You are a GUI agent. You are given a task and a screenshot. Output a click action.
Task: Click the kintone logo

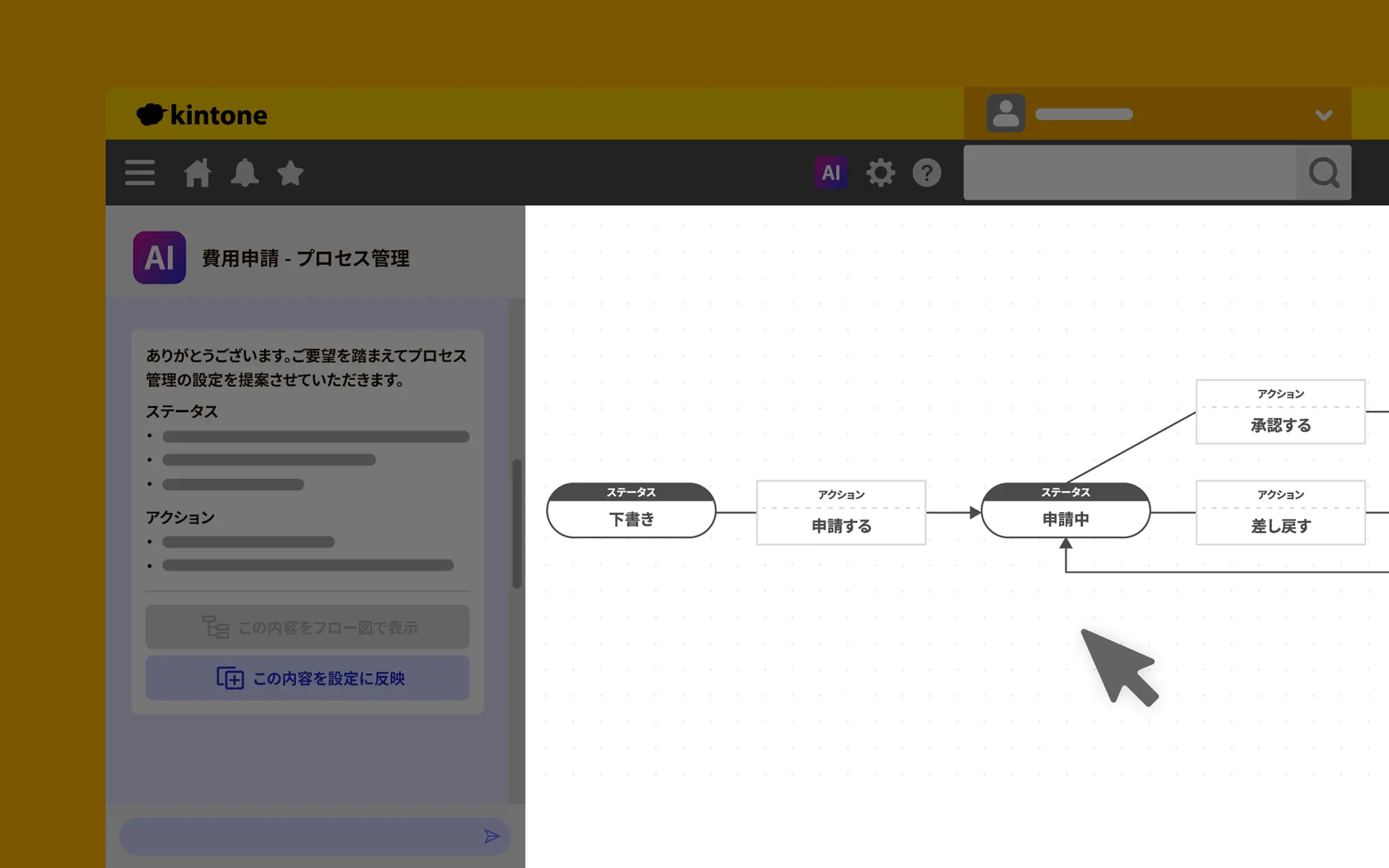pos(202,115)
